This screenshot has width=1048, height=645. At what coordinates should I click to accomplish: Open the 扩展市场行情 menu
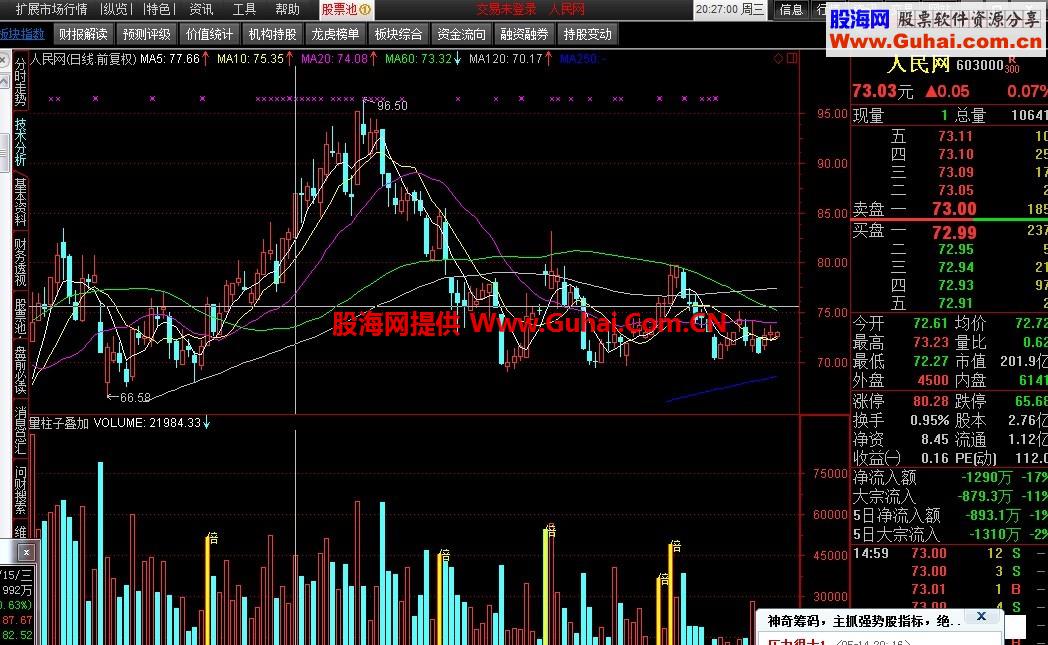[51, 9]
